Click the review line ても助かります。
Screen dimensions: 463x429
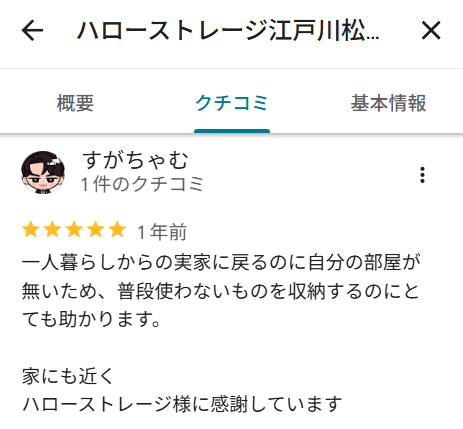92,319
